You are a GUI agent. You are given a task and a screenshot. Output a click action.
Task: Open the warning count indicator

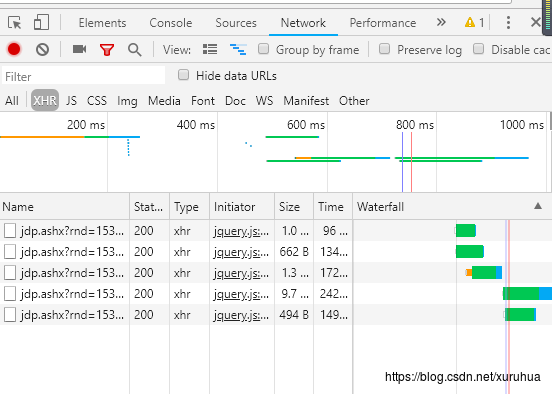[x=475, y=23]
